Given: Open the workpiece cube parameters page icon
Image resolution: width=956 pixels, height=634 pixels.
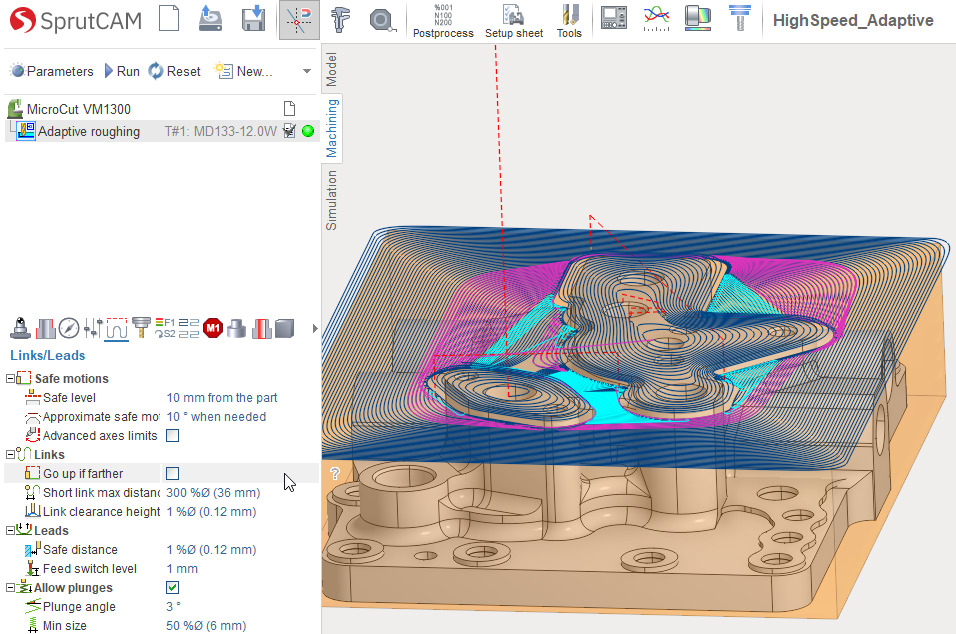Looking at the screenshot, I should 285,328.
